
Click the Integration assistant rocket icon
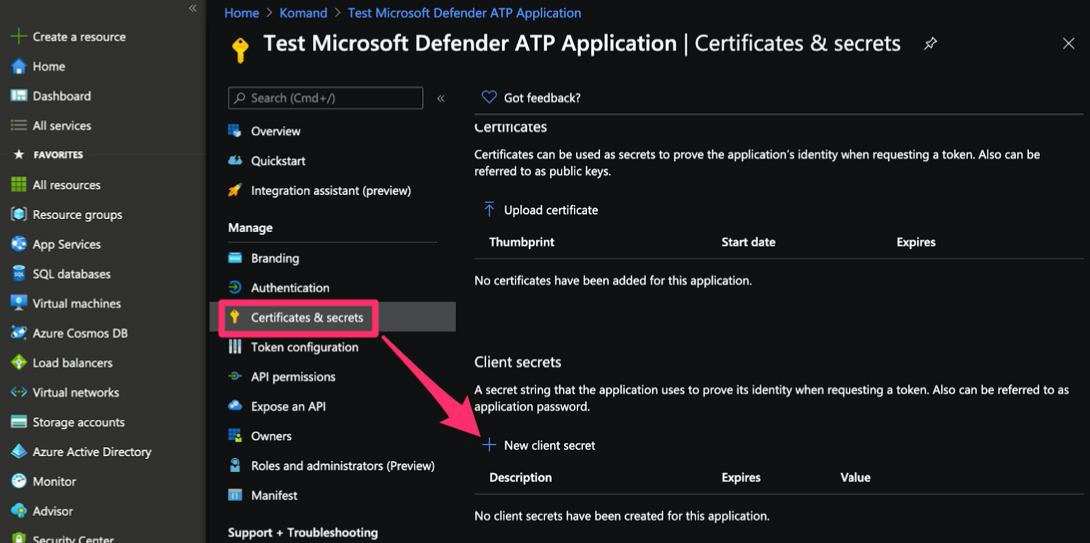point(235,190)
